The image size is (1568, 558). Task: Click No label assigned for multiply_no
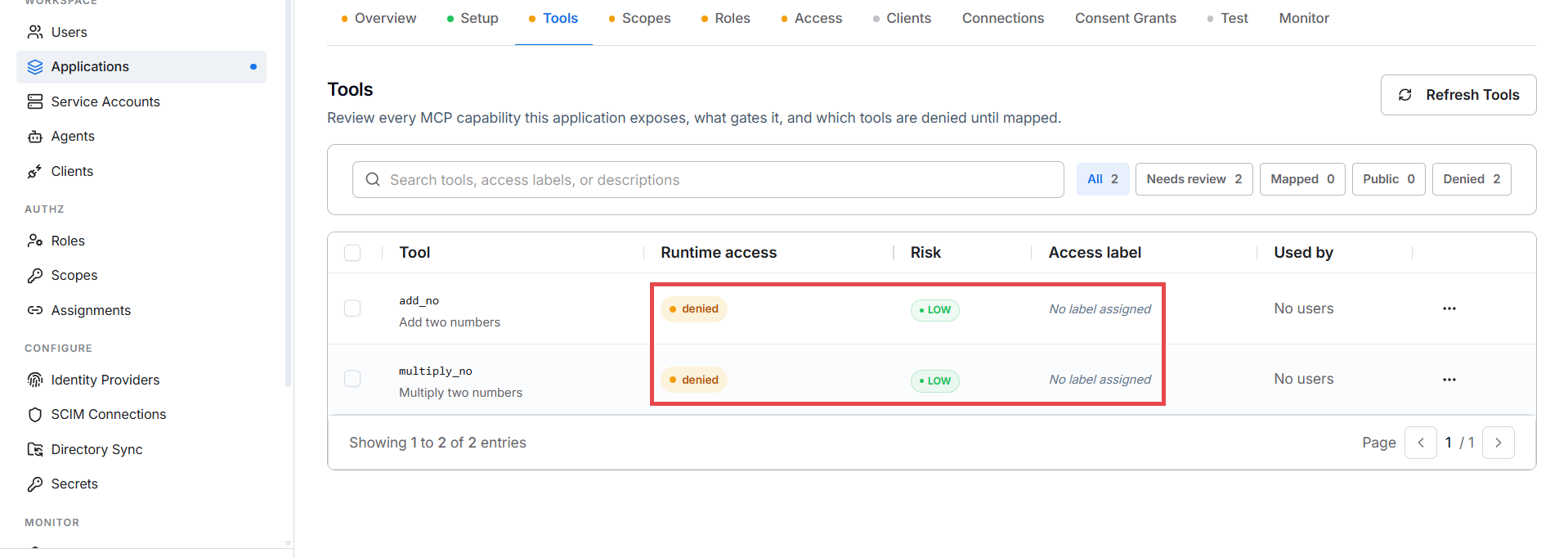pos(1100,380)
